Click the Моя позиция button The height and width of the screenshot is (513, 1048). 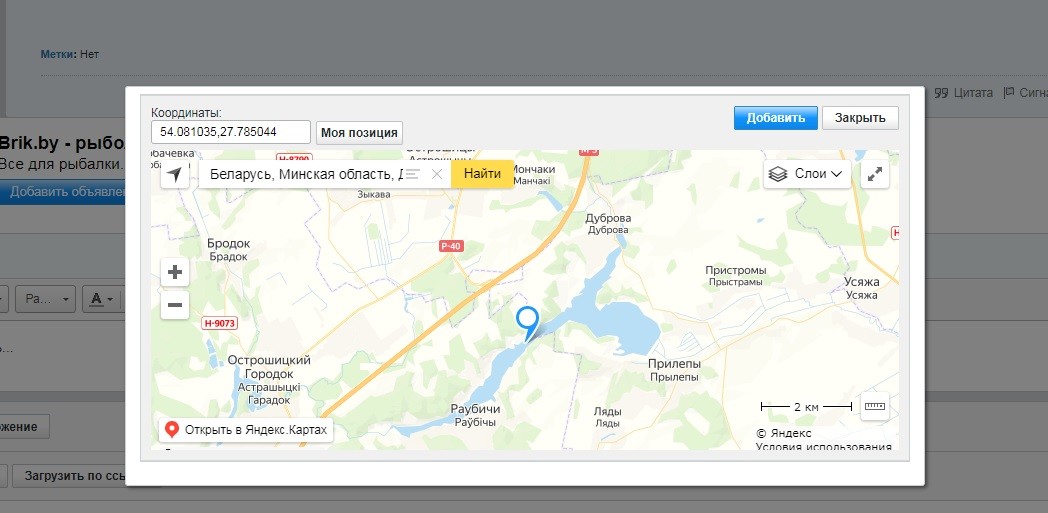359,132
